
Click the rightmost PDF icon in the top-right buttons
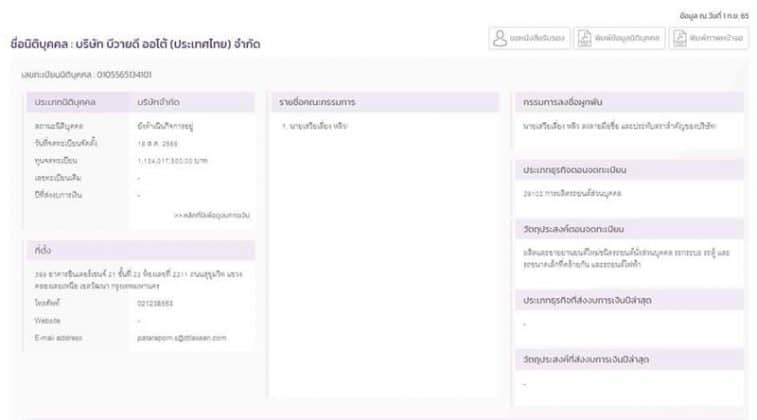(x=680, y=38)
